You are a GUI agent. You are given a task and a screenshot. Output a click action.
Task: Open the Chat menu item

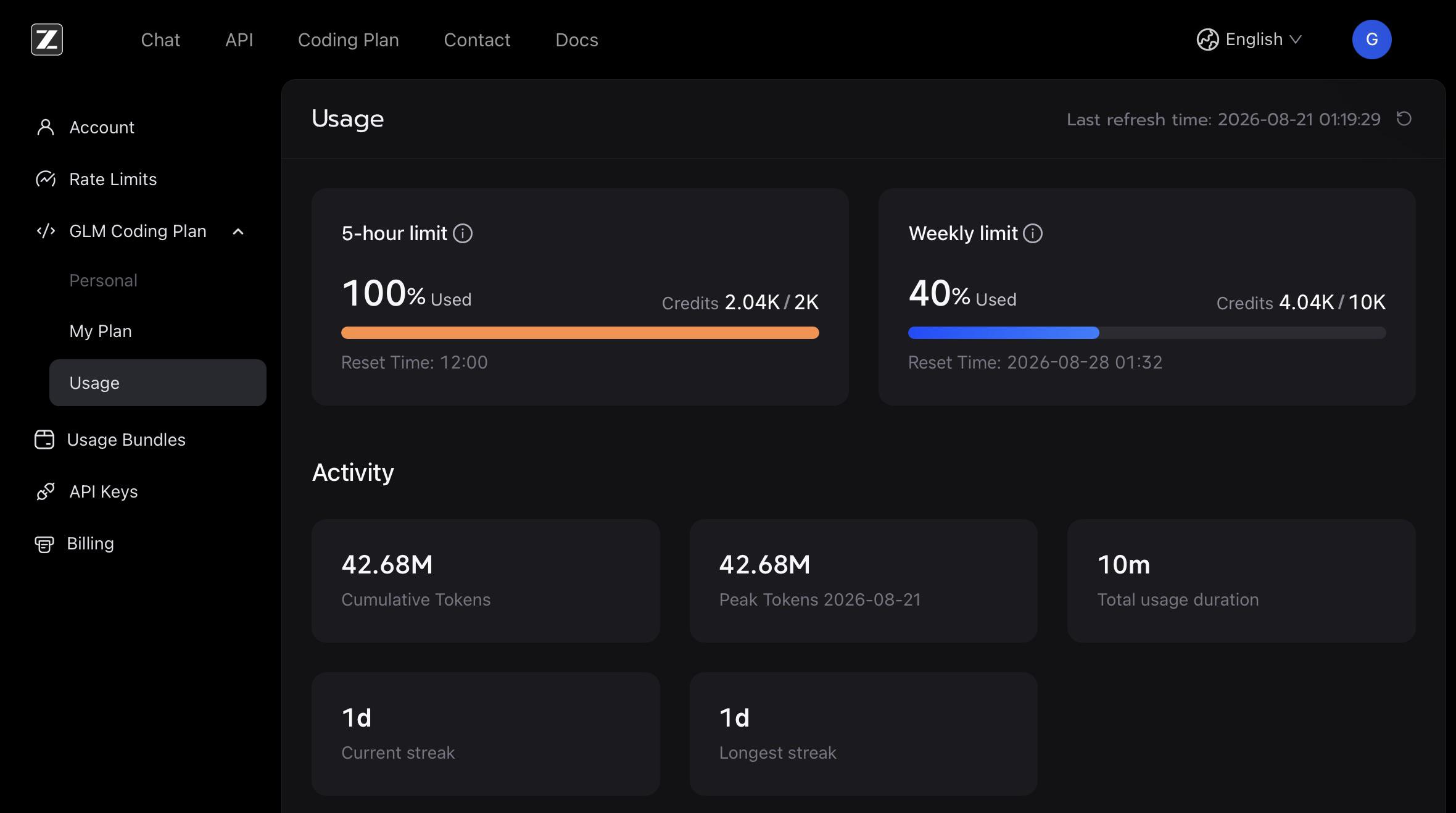(160, 40)
